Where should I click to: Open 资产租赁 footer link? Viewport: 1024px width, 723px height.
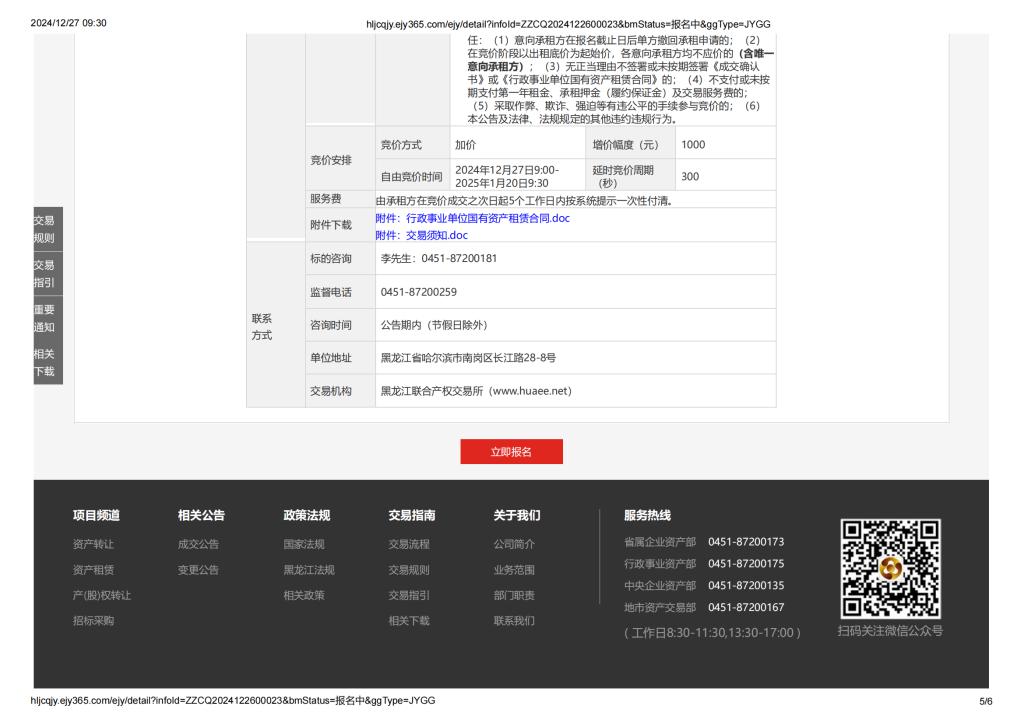pos(93,570)
